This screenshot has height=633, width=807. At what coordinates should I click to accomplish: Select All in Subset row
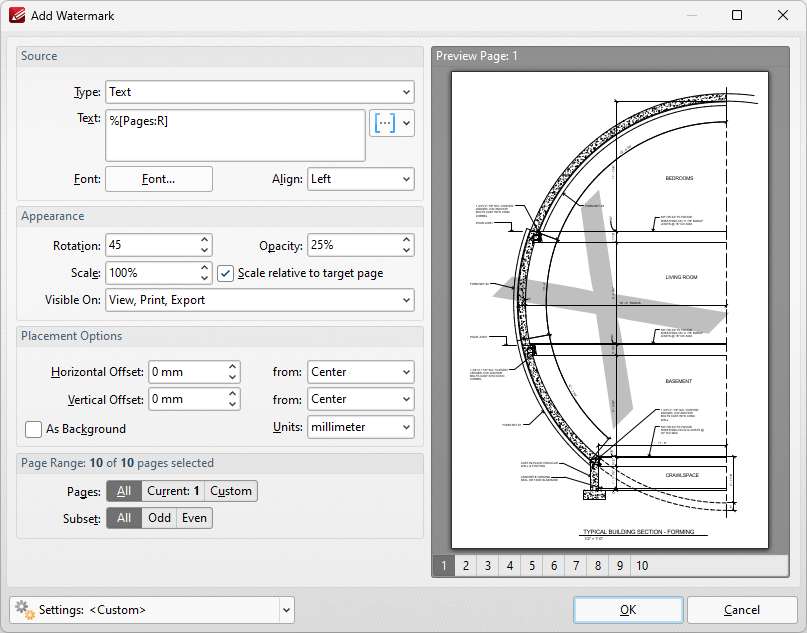tap(124, 518)
